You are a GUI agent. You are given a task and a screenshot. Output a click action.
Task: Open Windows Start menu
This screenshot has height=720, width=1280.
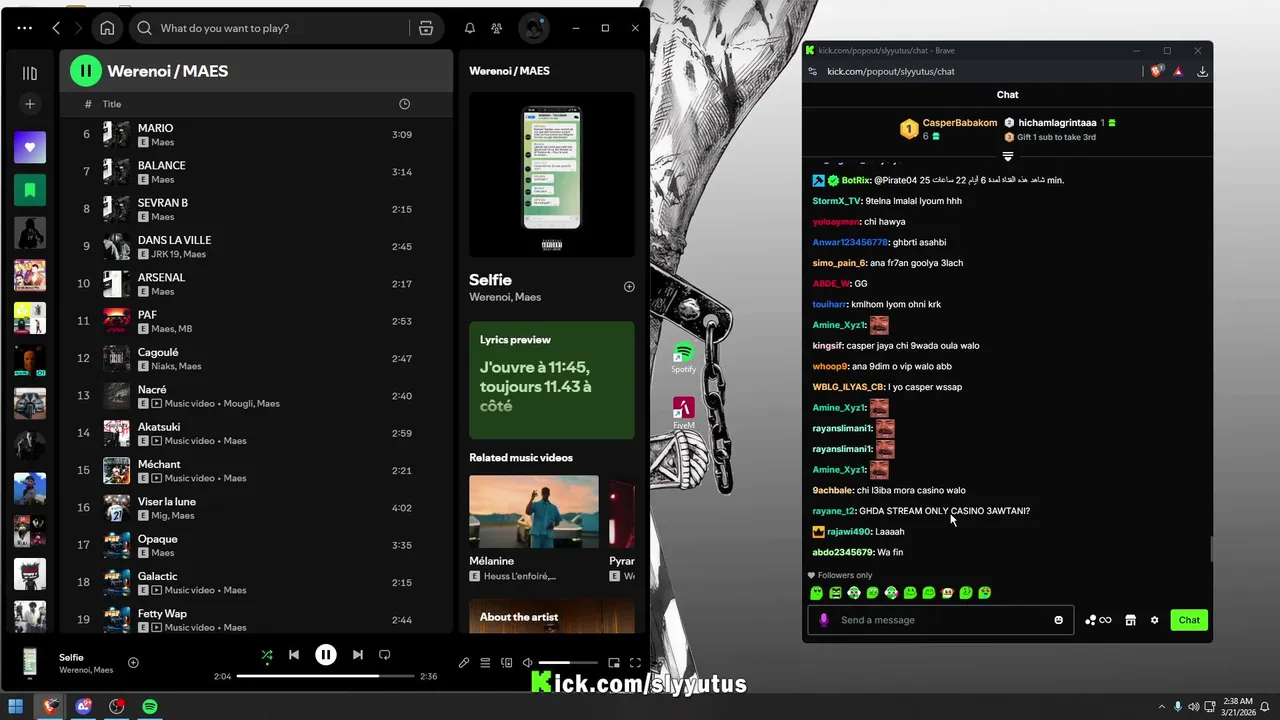[x=16, y=706]
